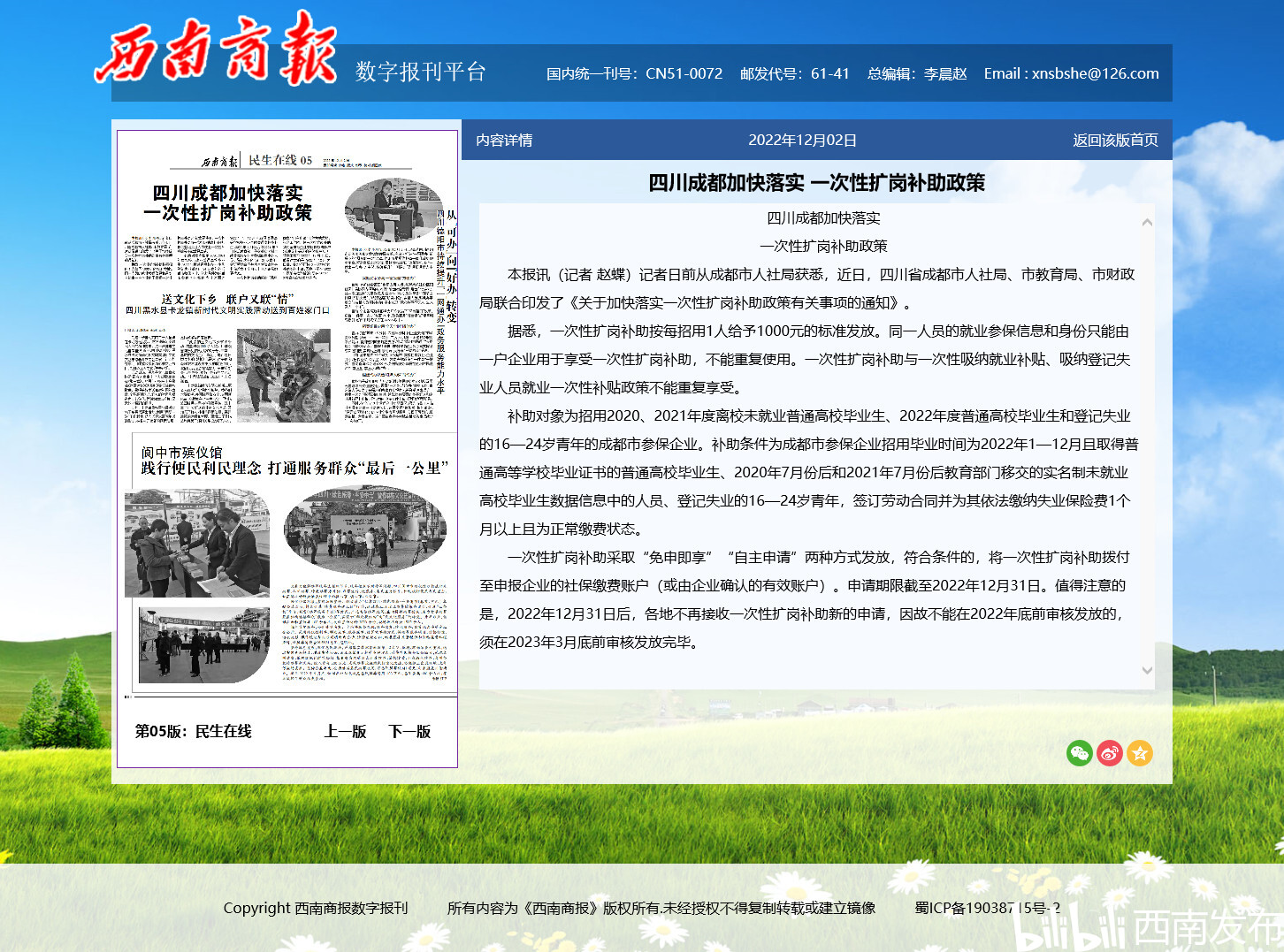Click 国内统一刊号 CN51-0072 text
This screenshot has width=1284, height=952.
pos(634,73)
